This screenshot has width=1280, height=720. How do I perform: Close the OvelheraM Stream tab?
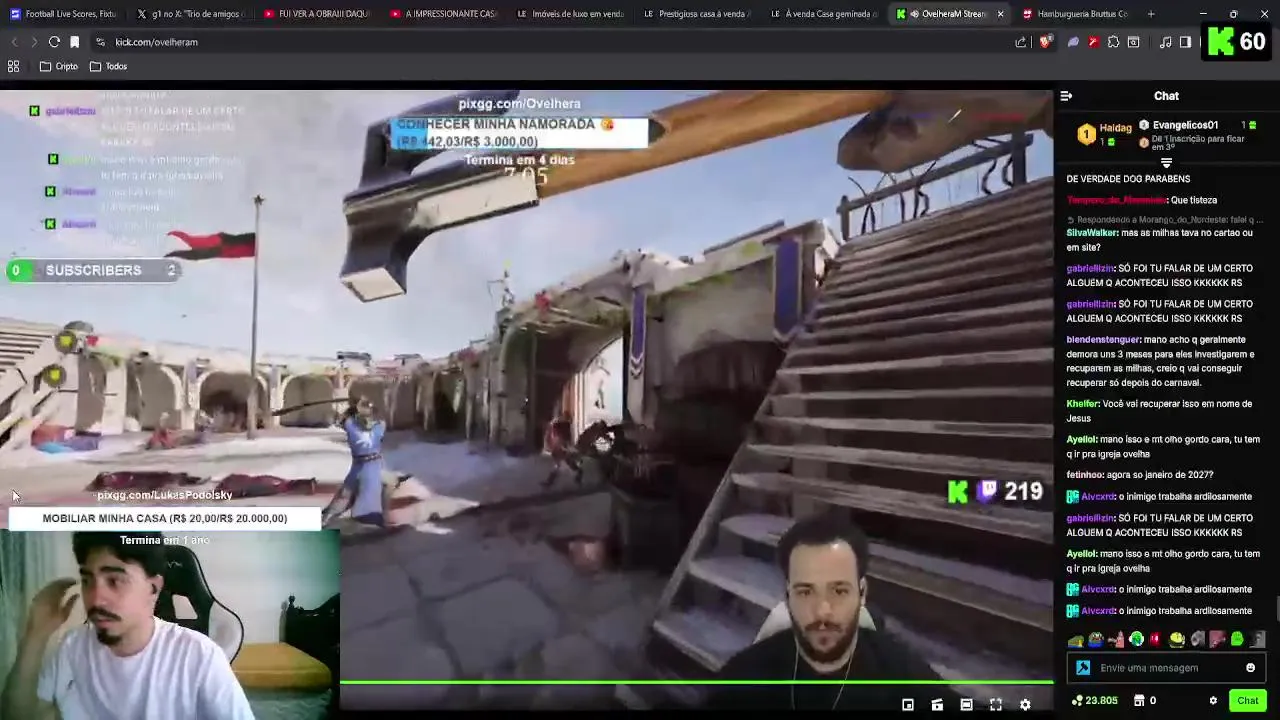[1000, 14]
